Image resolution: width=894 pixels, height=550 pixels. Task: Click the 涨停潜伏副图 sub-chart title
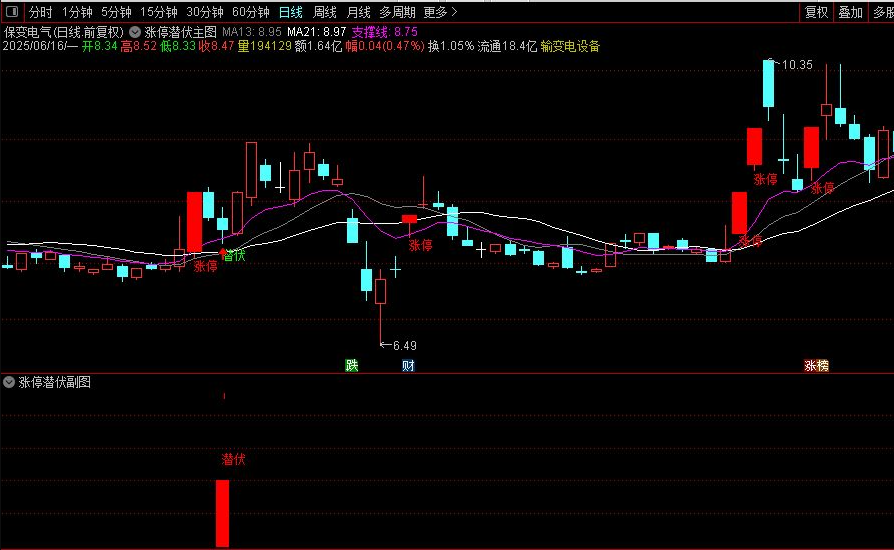pos(55,382)
